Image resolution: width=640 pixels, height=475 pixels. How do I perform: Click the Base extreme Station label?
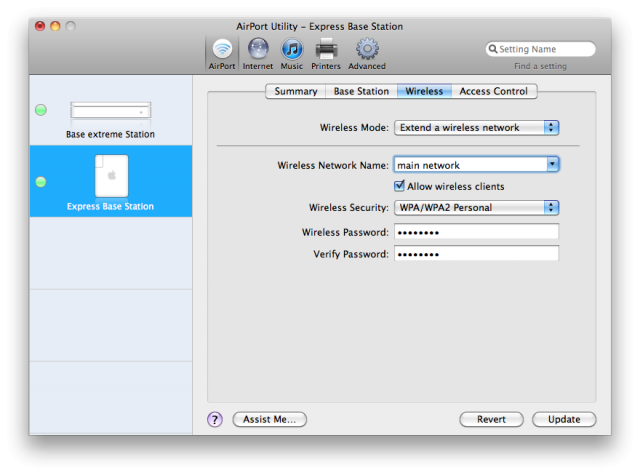click(110, 134)
